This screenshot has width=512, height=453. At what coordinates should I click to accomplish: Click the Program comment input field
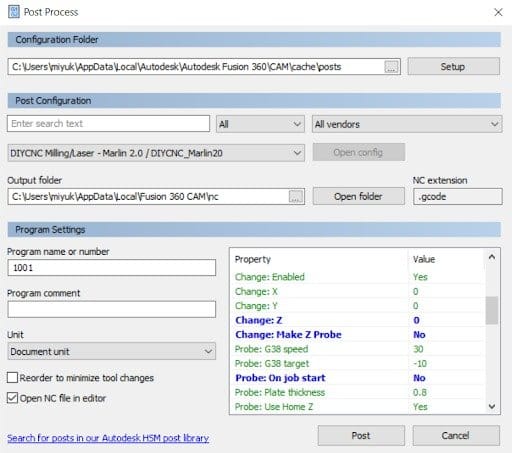click(111, 309)
